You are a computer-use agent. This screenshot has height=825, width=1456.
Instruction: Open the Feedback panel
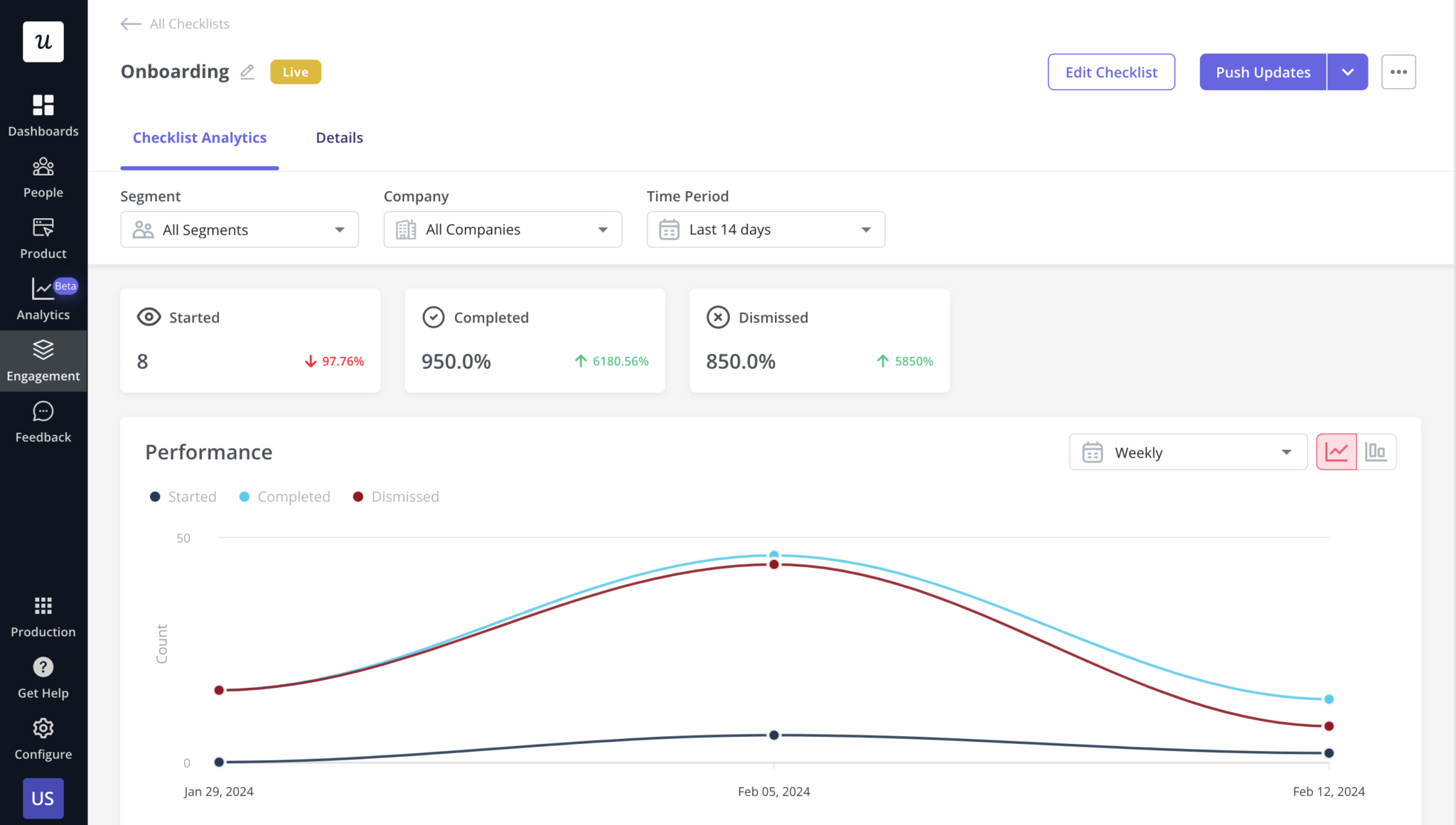tap(43, 421)
